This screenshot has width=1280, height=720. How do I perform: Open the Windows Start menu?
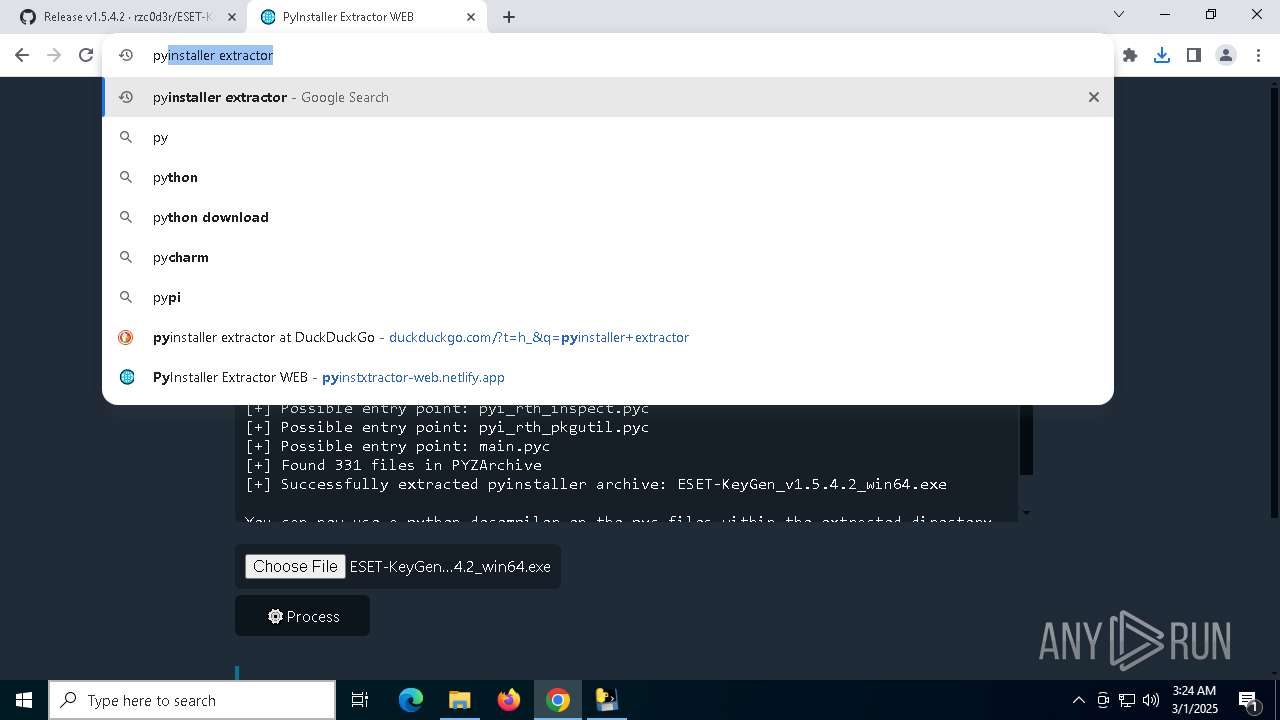(24, 700)
